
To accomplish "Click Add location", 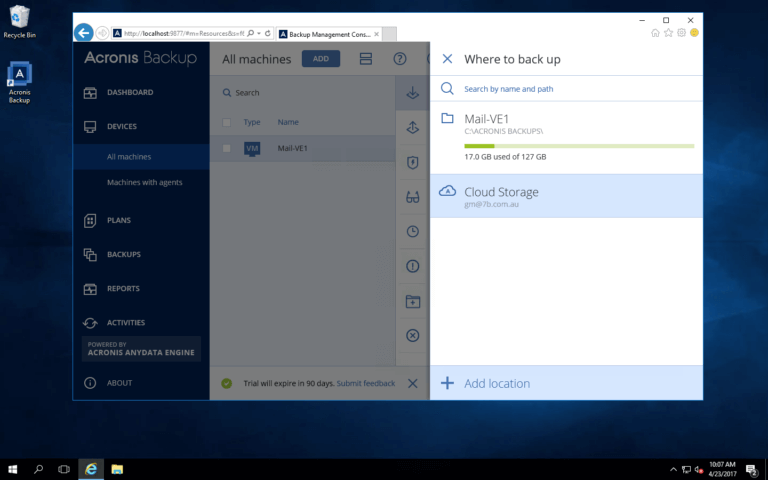I will point(566,383).
